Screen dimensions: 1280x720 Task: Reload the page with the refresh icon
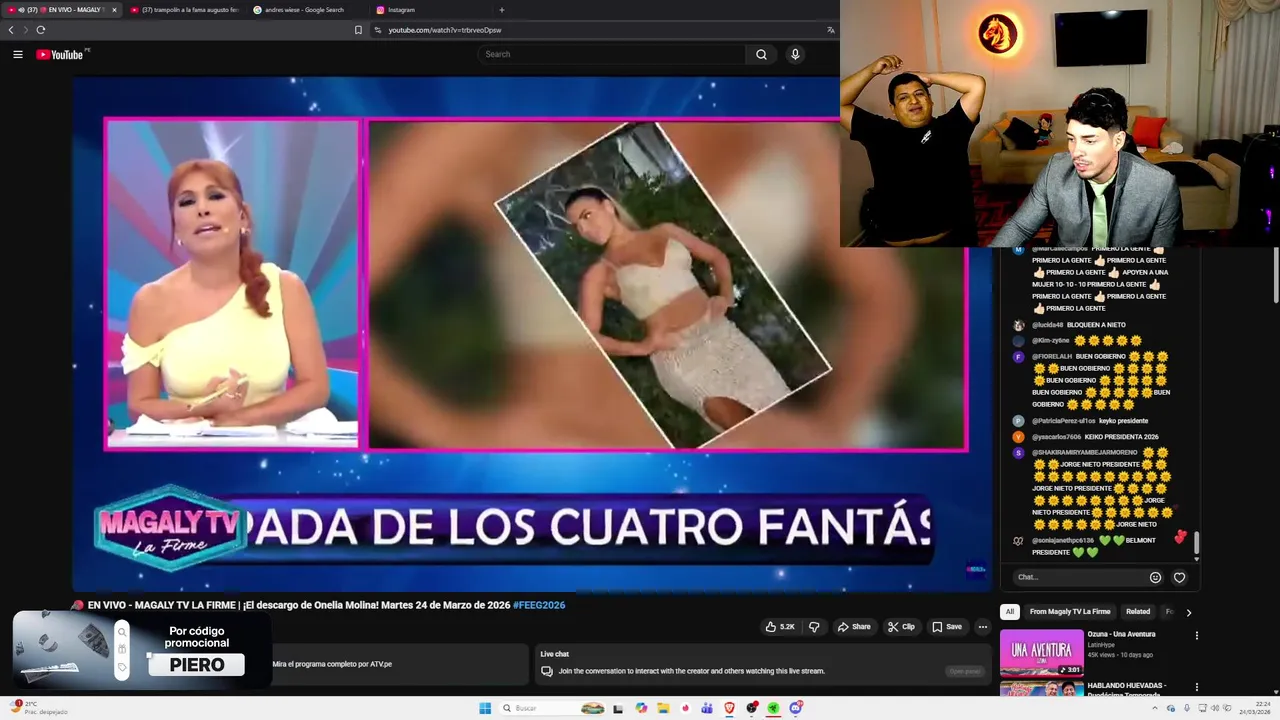point(40,30)
